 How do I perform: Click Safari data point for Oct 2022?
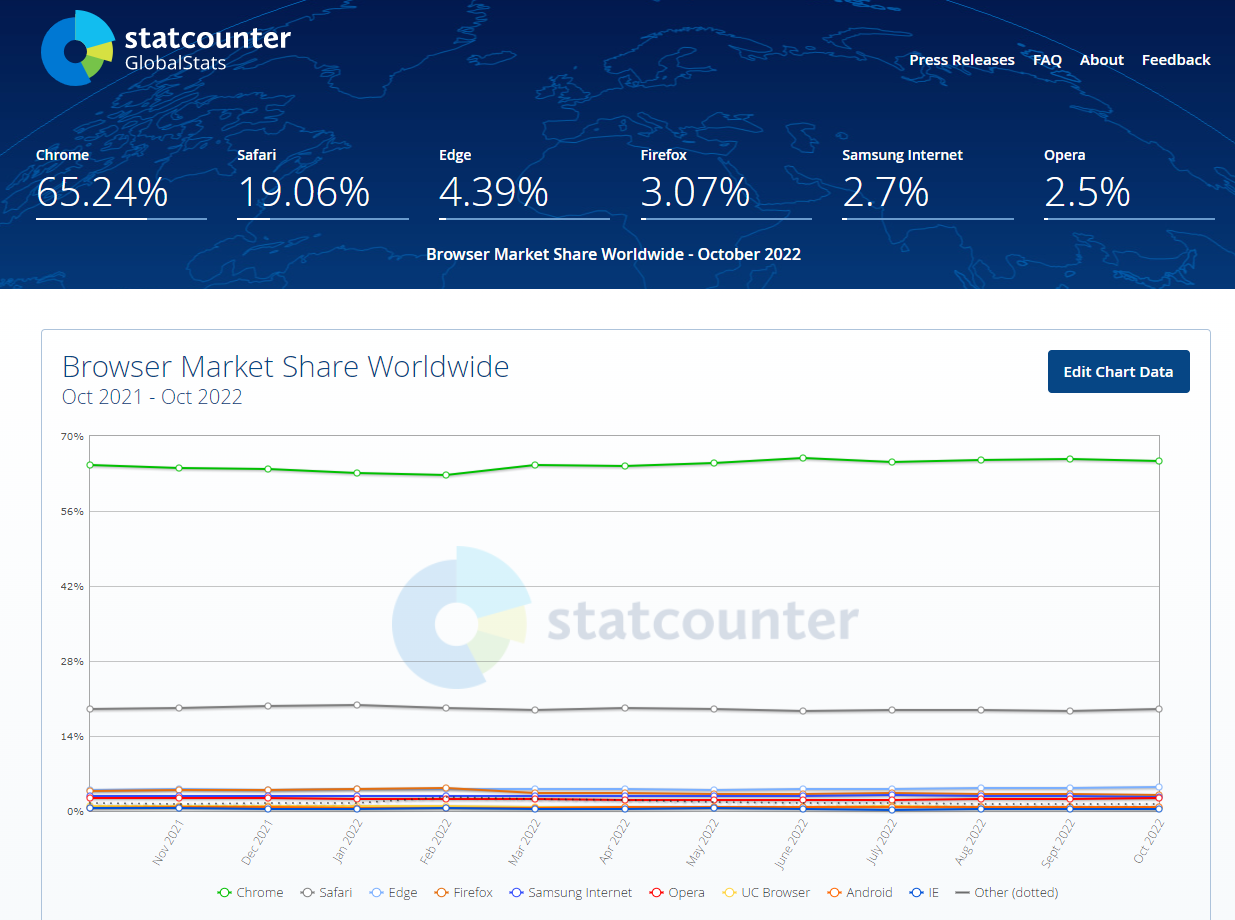click(1159, 709)
